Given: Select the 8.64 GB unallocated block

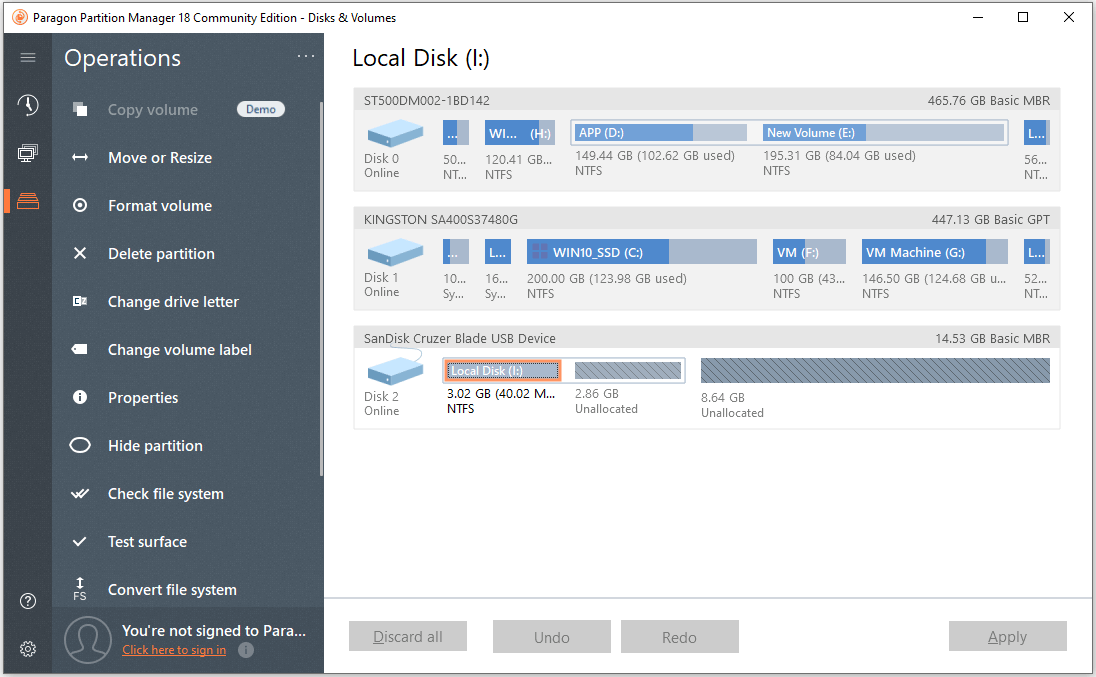Looking at the screenshot, I should pos(875,370).
